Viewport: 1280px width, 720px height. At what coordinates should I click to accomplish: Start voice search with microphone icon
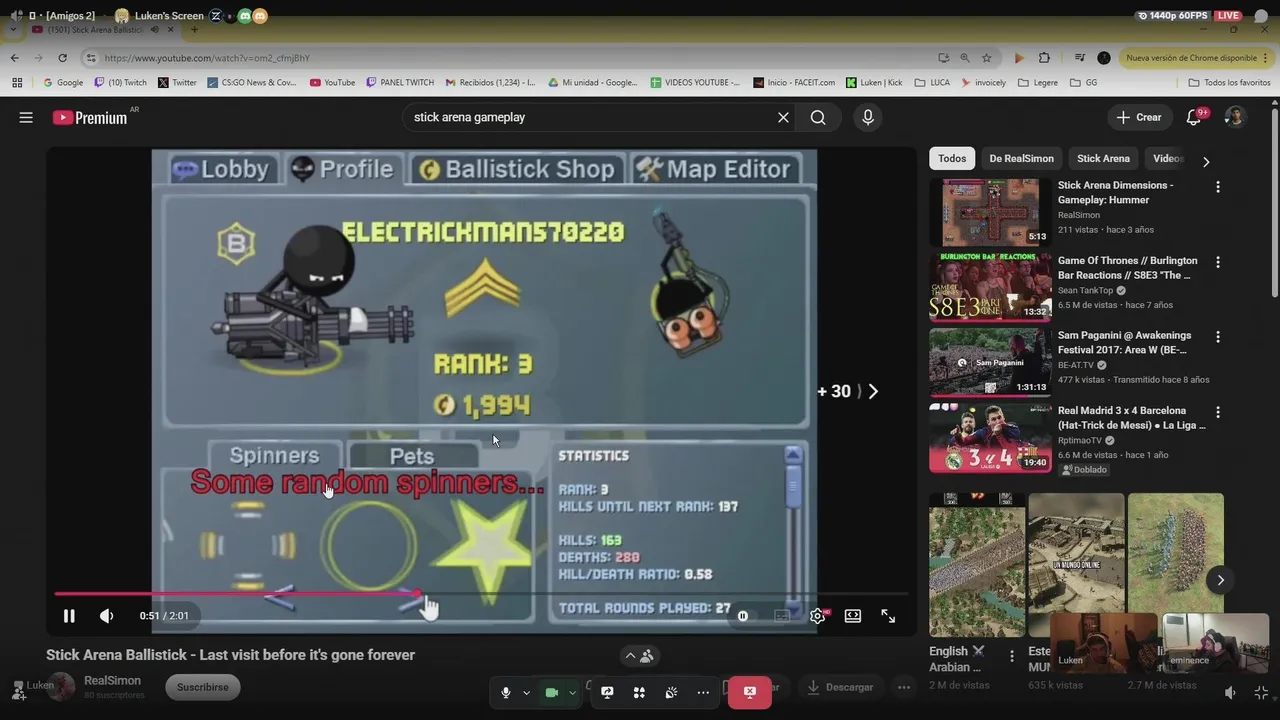pyautogui.click(x=867, y=117)
